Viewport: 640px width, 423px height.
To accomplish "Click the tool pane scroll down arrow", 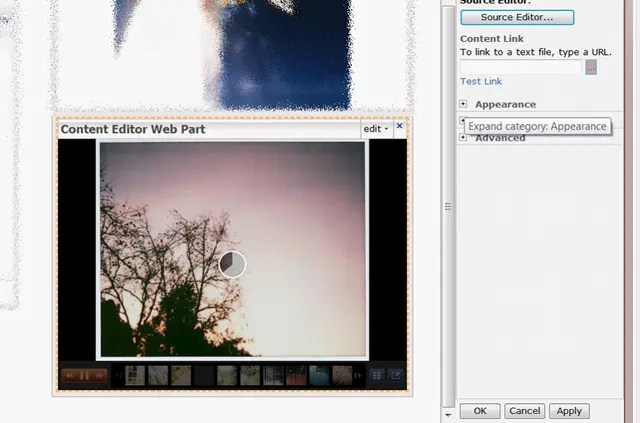I will pos(448,415).
